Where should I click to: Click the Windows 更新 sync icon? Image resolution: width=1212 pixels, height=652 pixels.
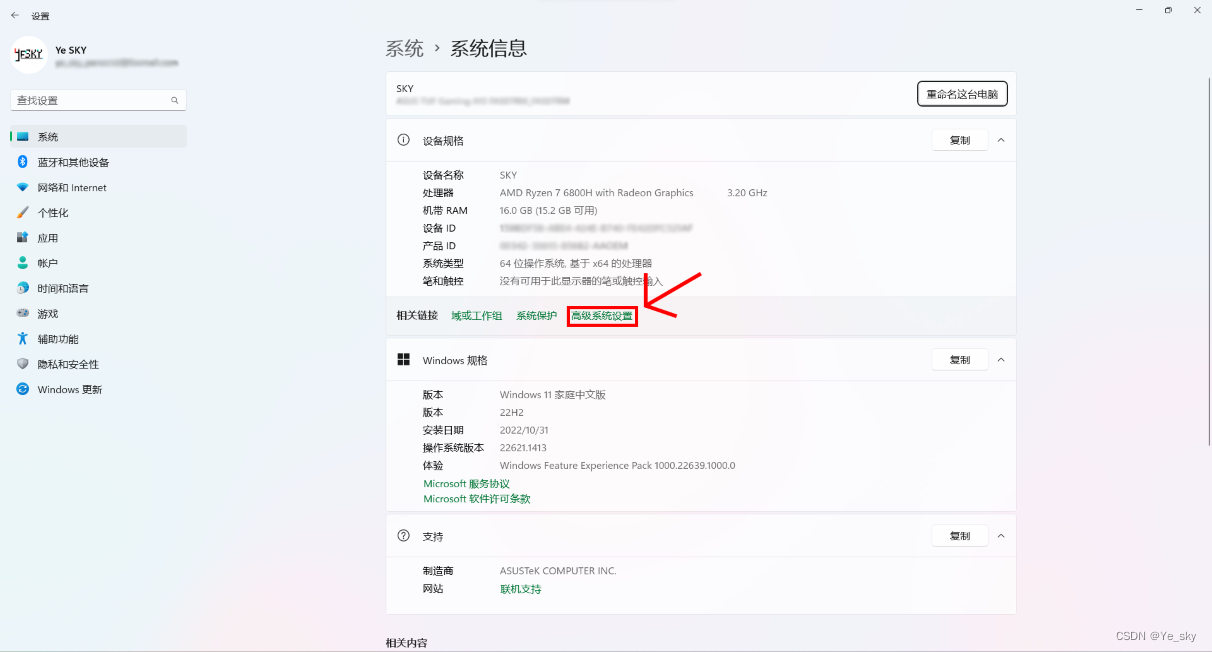22,389
